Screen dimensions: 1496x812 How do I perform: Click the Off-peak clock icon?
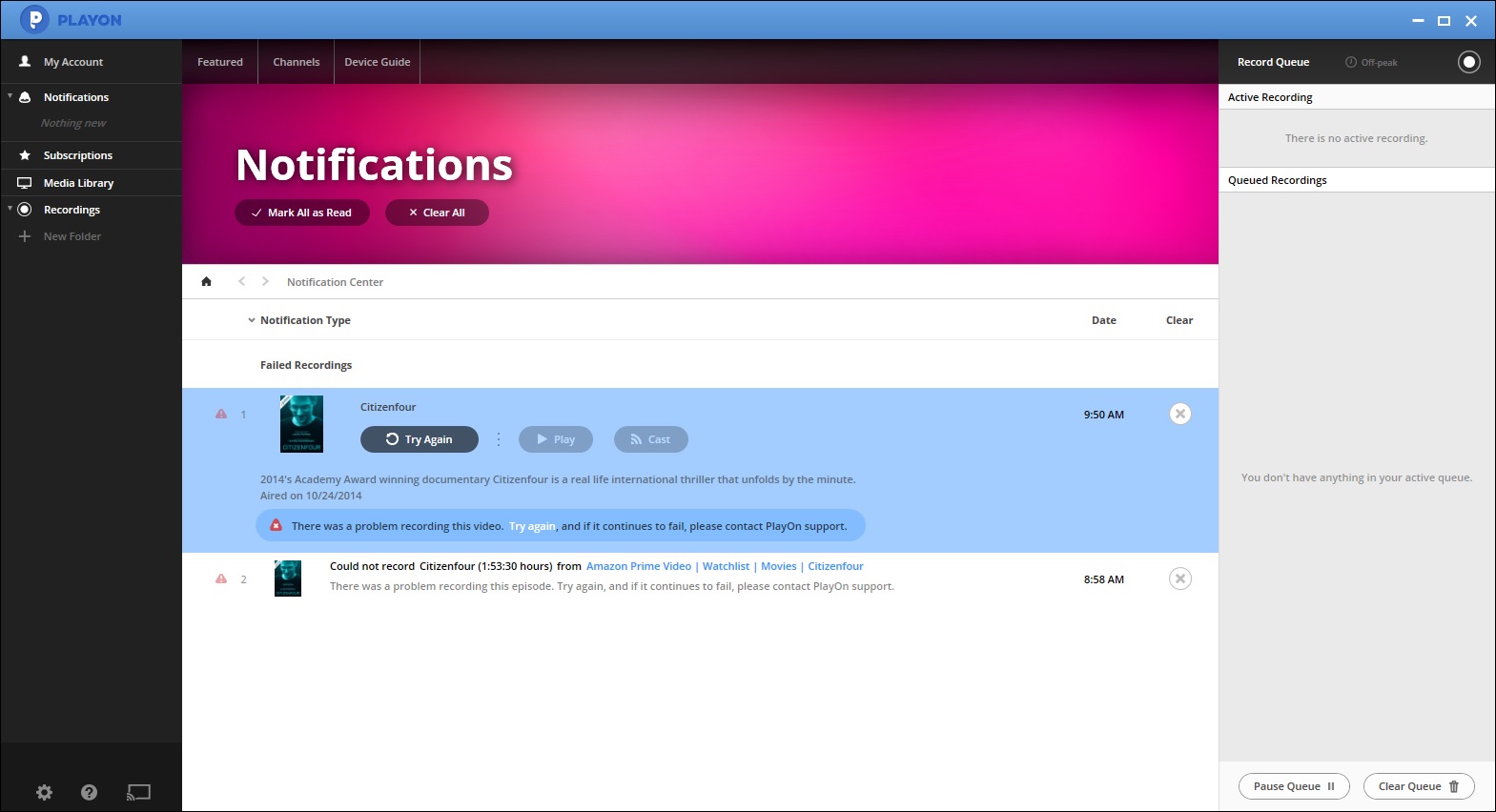[x=1351, y=62]
